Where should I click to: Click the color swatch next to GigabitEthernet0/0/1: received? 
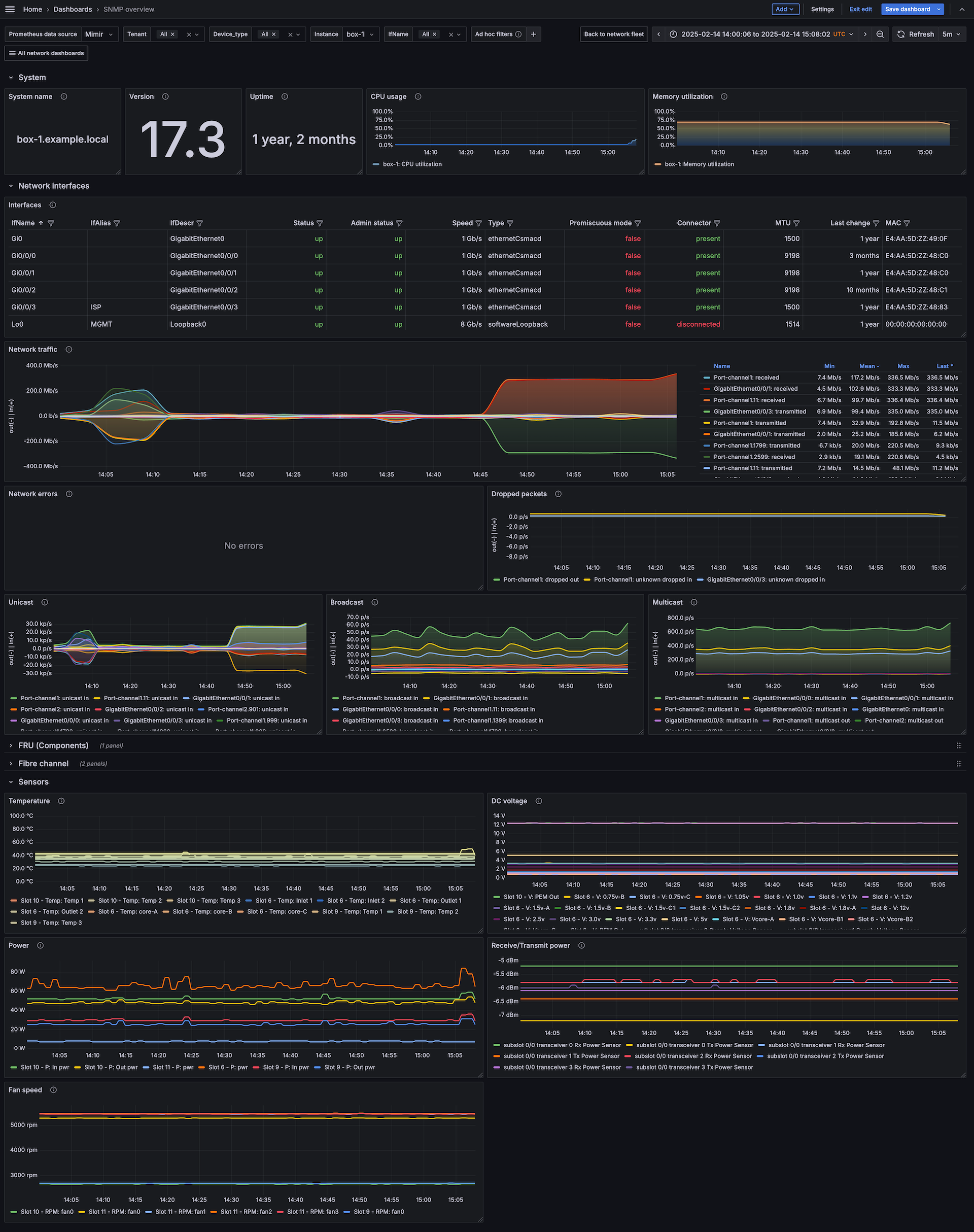click(707, 388)
